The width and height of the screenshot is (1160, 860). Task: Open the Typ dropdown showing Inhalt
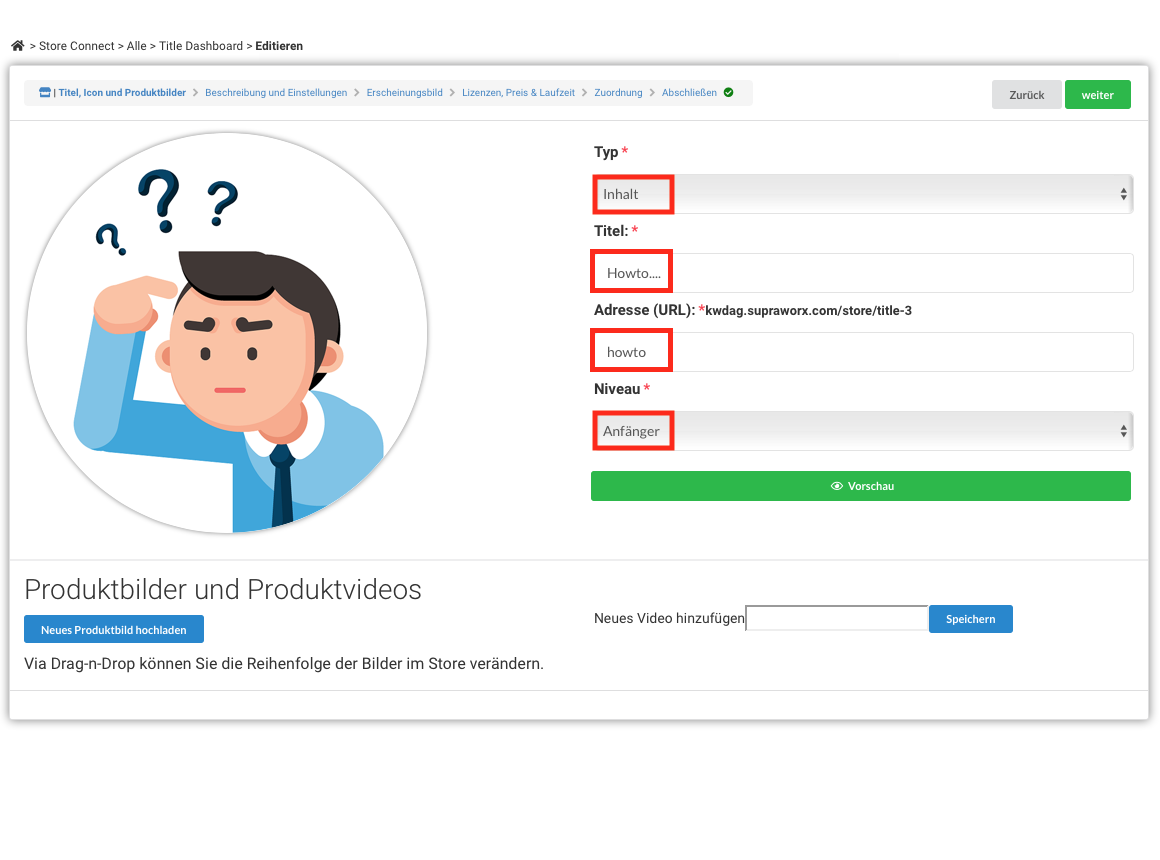[862, 194]
